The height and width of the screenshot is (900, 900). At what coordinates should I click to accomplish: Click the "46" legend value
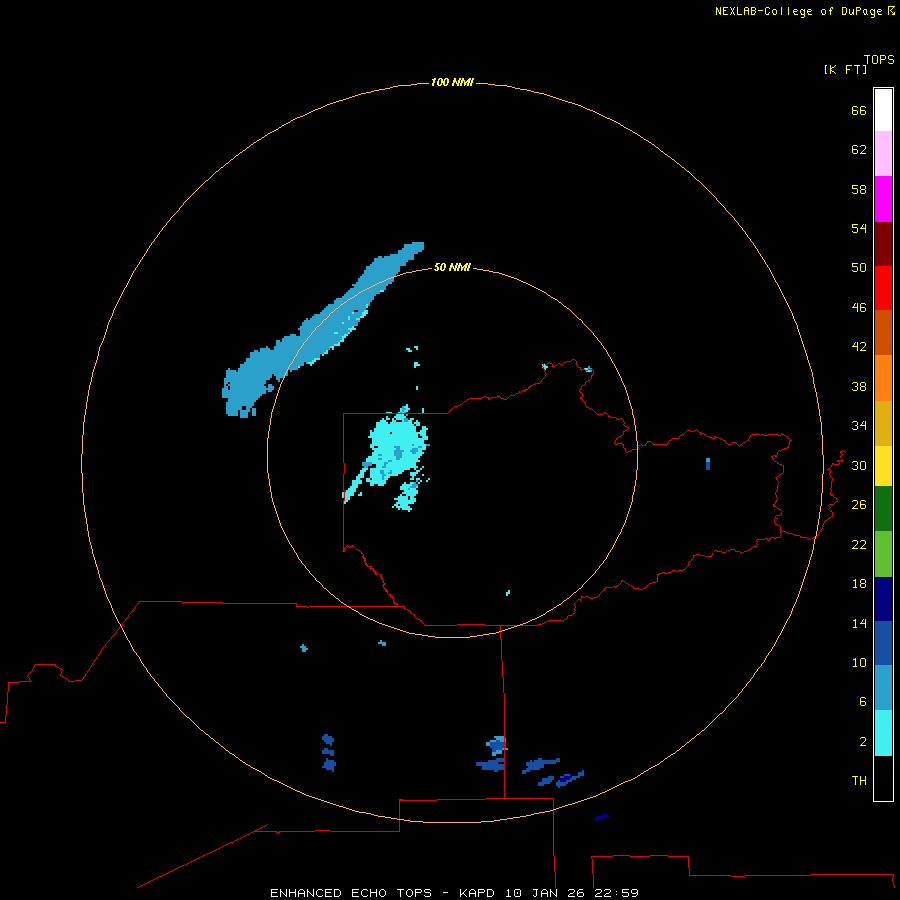pyautogui.click(x=859, y=308)
